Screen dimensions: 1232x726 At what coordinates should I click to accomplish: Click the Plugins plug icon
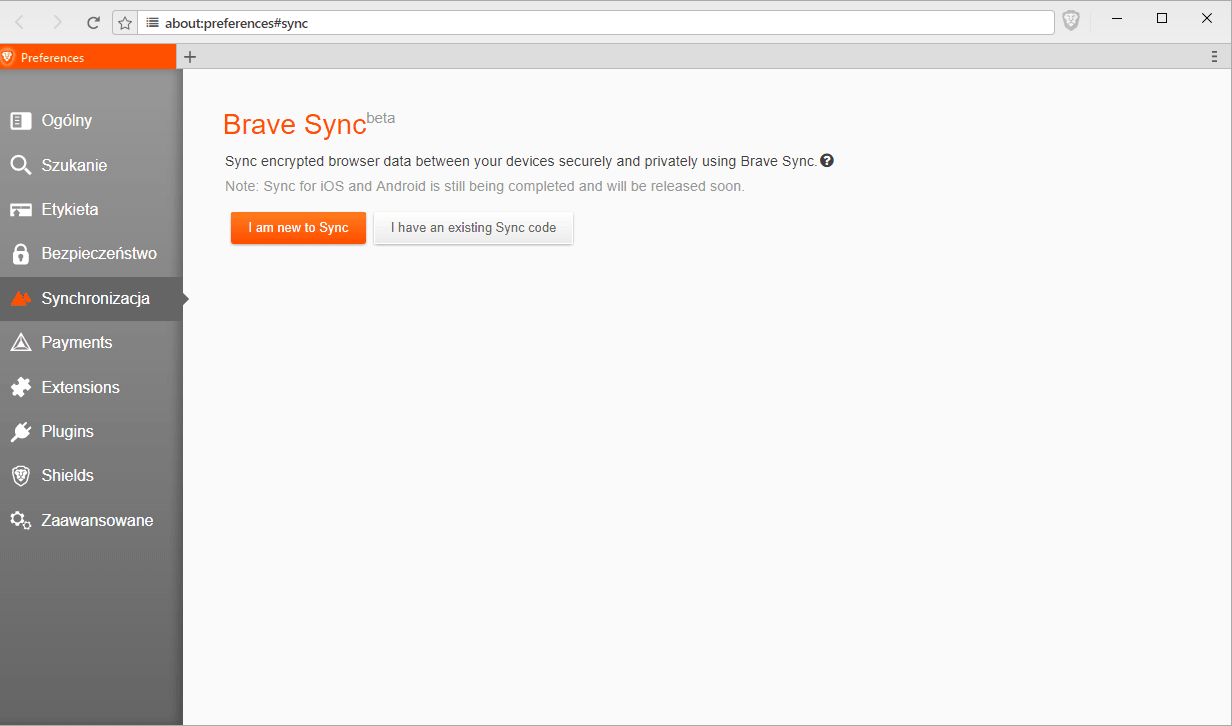pyautogui.click(x=21, y=431)
